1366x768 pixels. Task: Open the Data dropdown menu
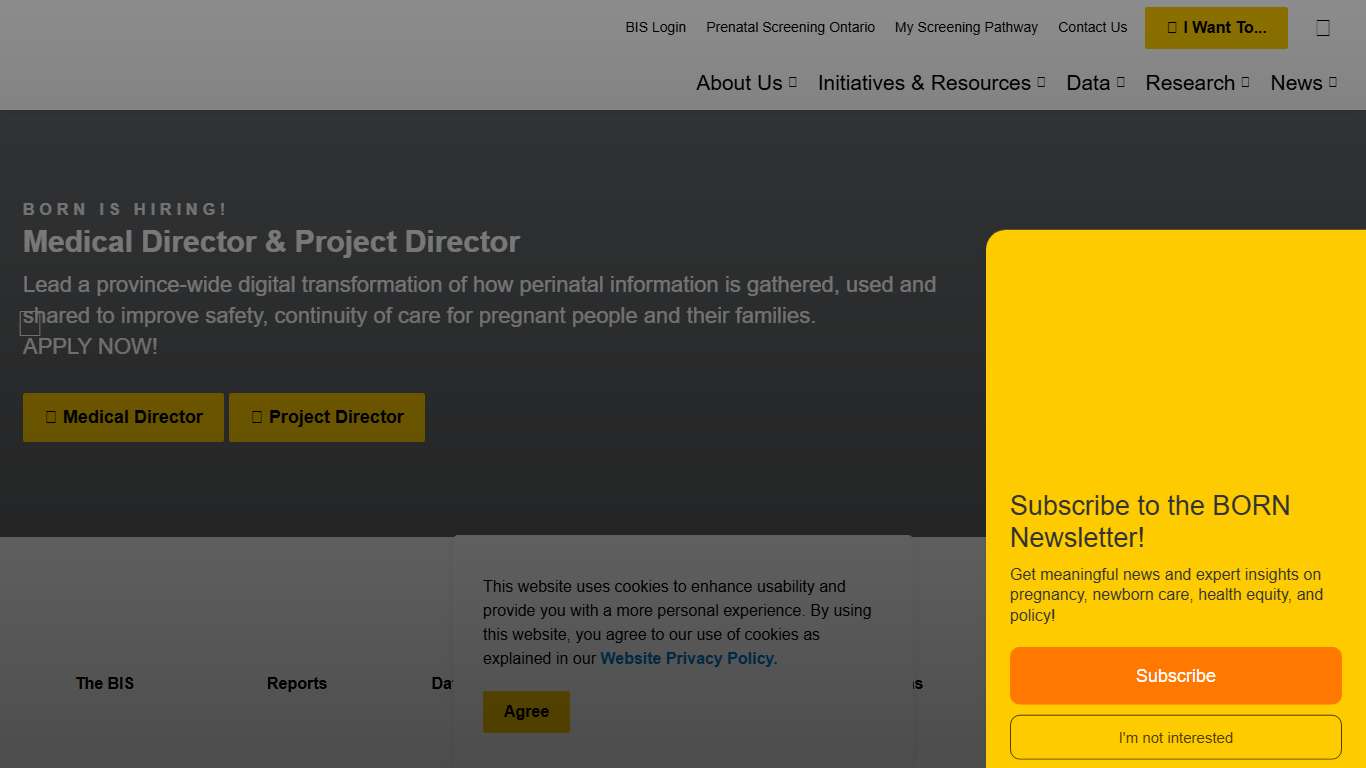click(x=1095, y=83)
